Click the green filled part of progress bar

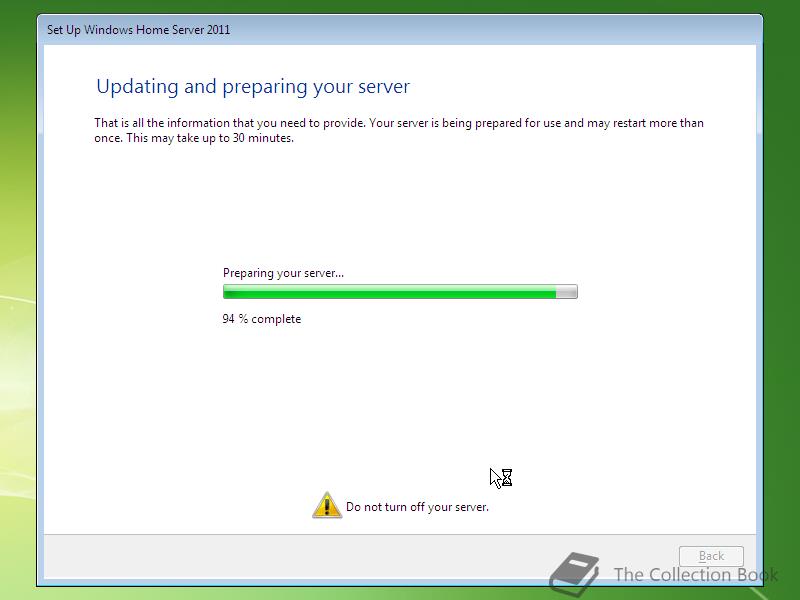390,292
